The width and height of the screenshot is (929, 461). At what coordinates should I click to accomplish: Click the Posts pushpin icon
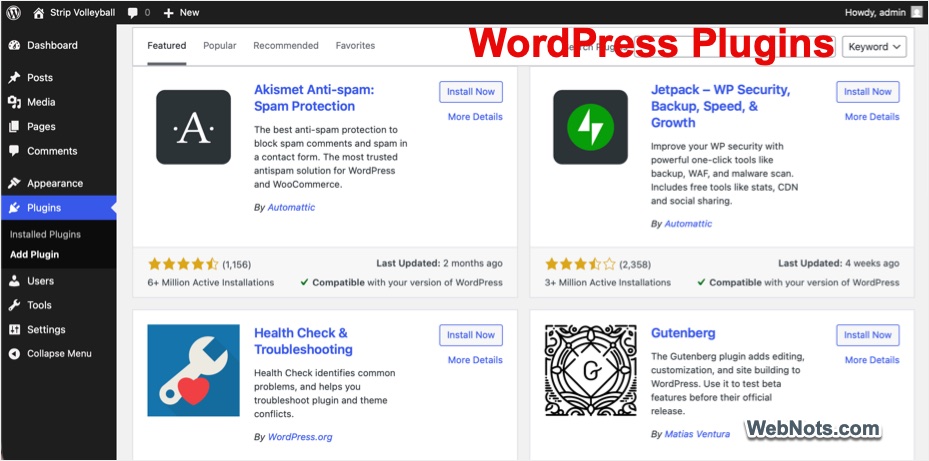pos(14,78)
